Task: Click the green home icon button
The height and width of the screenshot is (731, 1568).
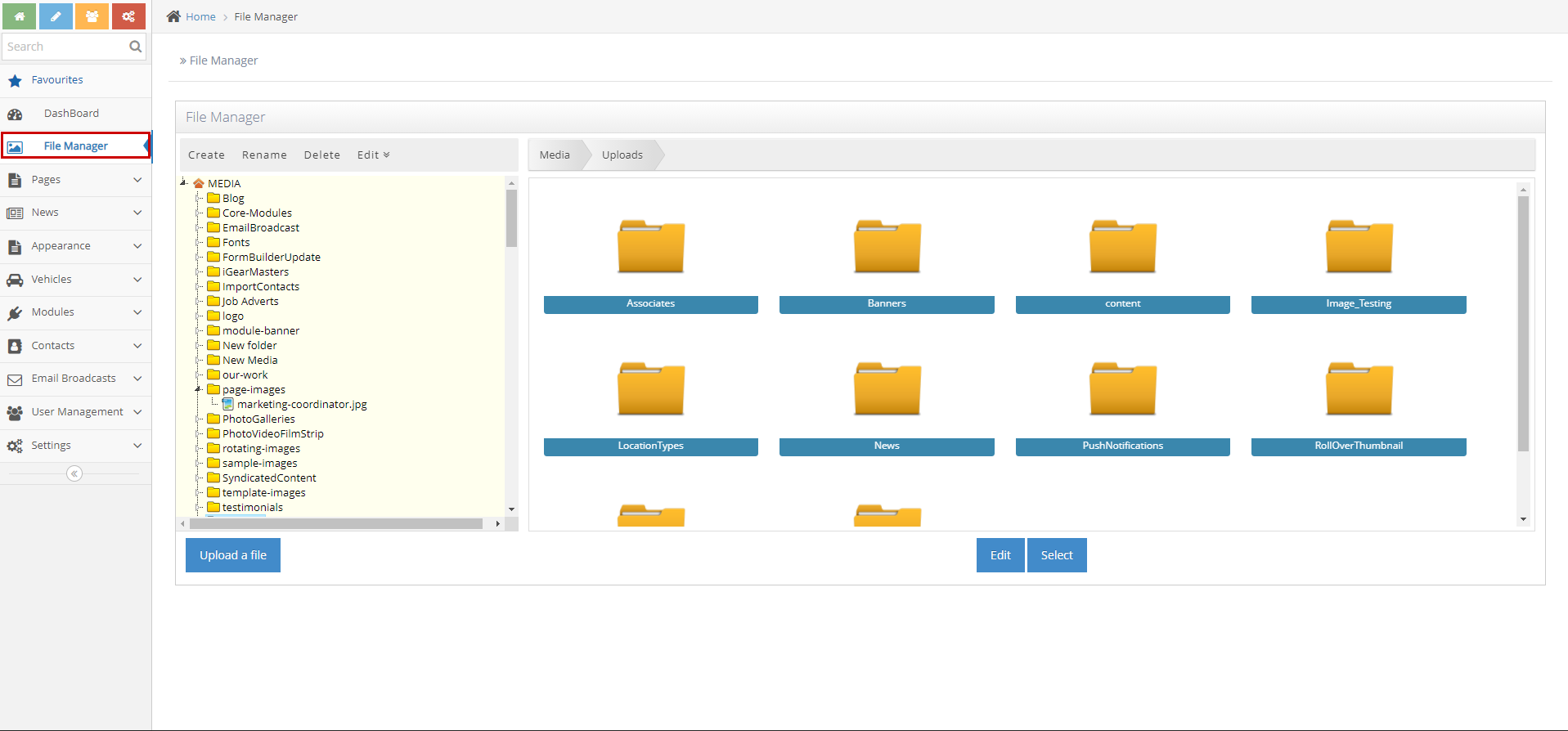Action: tap(20, 16)
